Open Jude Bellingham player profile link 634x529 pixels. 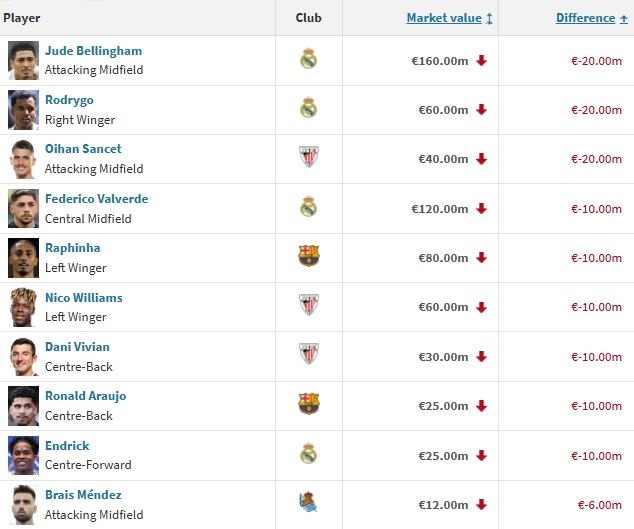point(93,51)
